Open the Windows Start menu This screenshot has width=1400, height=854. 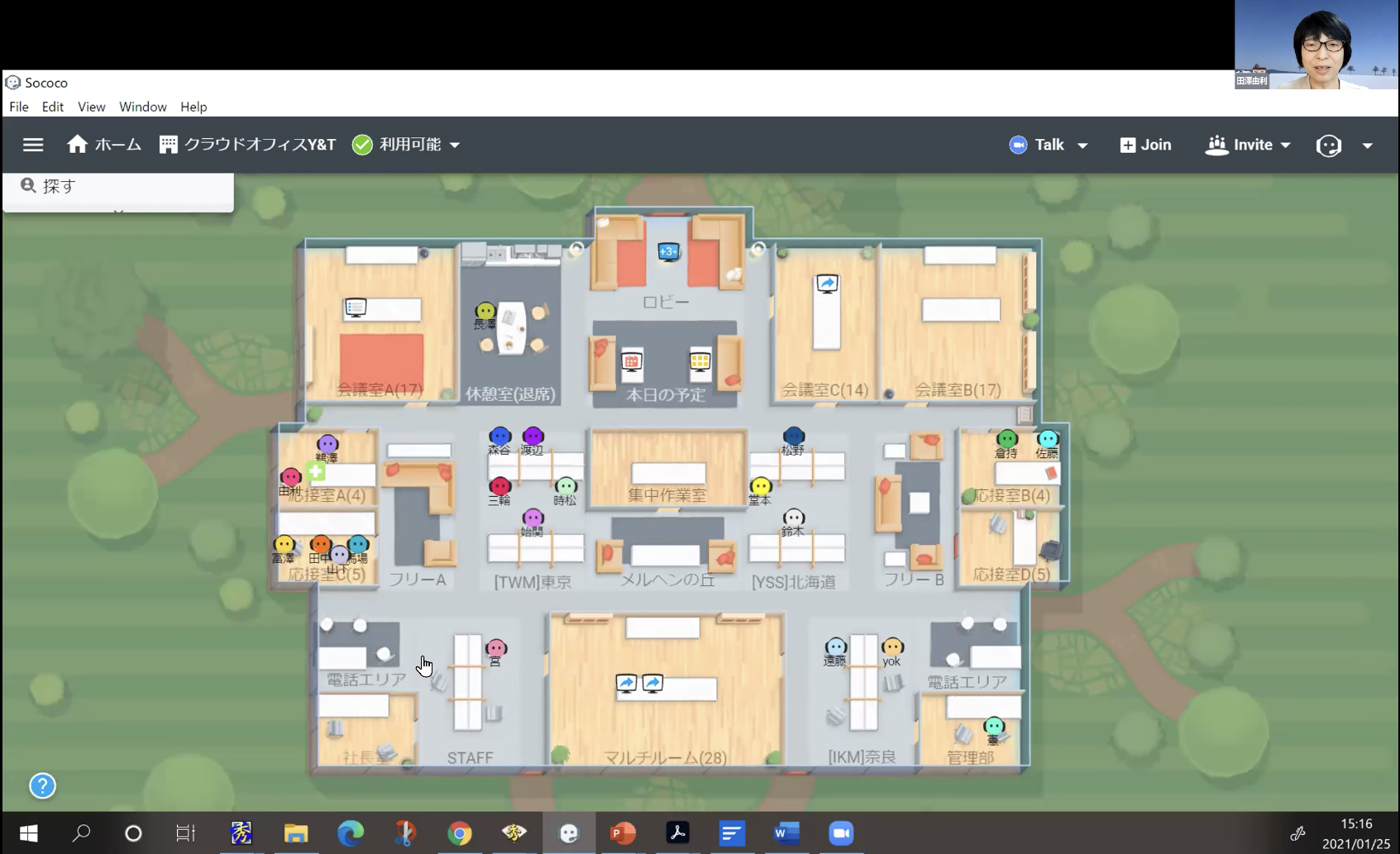click(28, 833)
